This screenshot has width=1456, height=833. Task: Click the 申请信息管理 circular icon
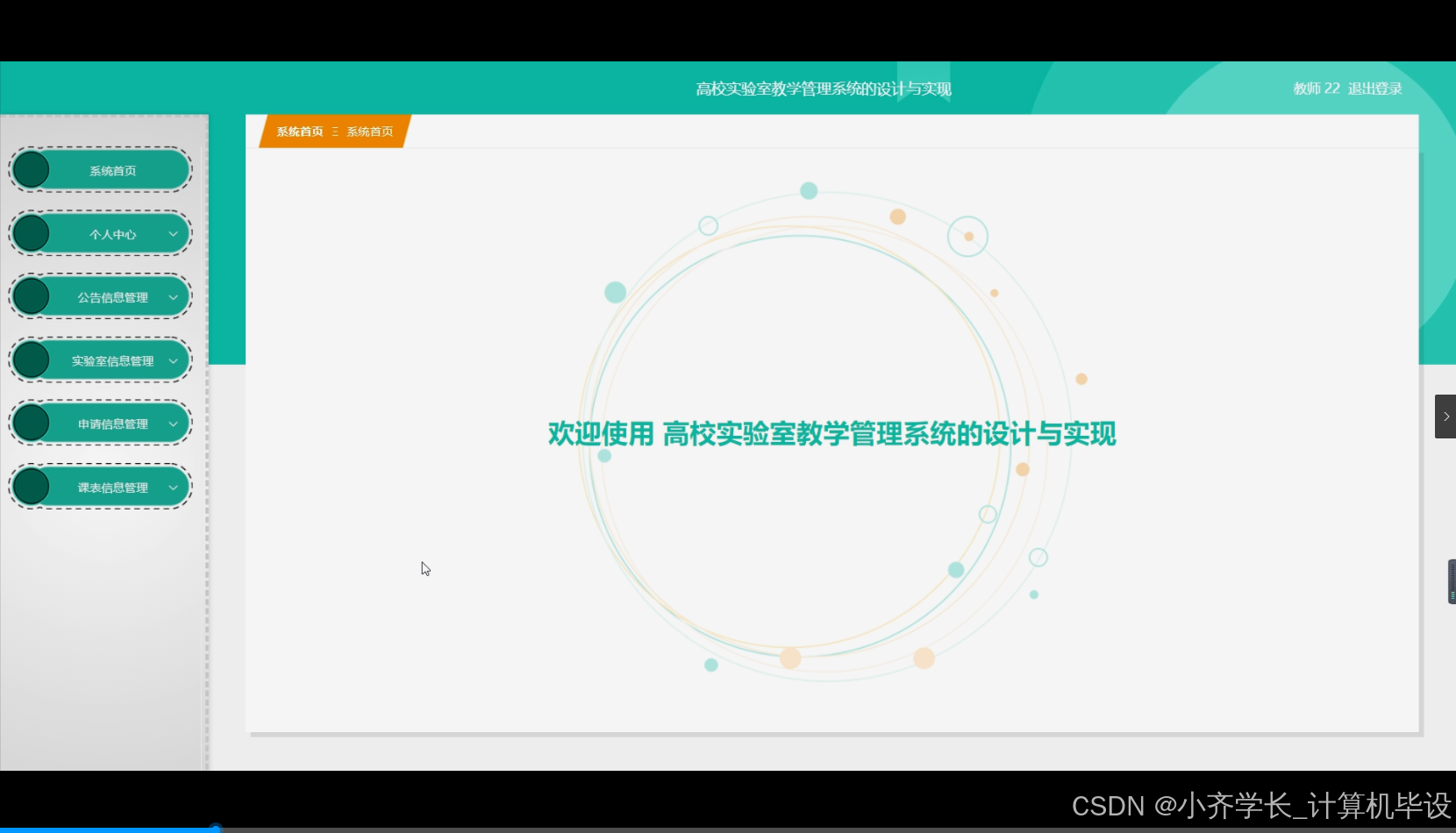pyautogui.click(x=32, y=423)
